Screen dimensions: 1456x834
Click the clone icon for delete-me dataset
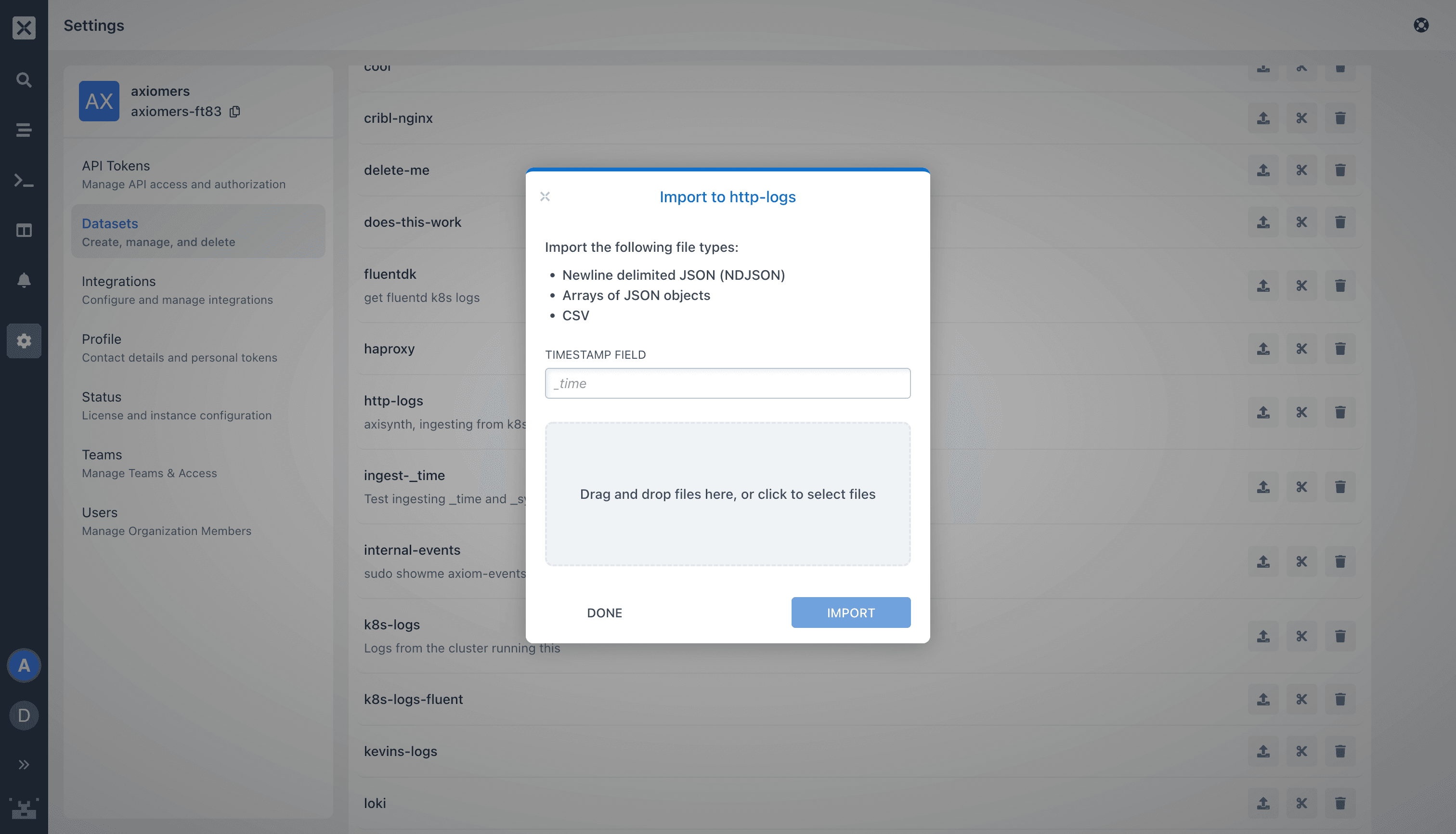[x=1302, y=170]
